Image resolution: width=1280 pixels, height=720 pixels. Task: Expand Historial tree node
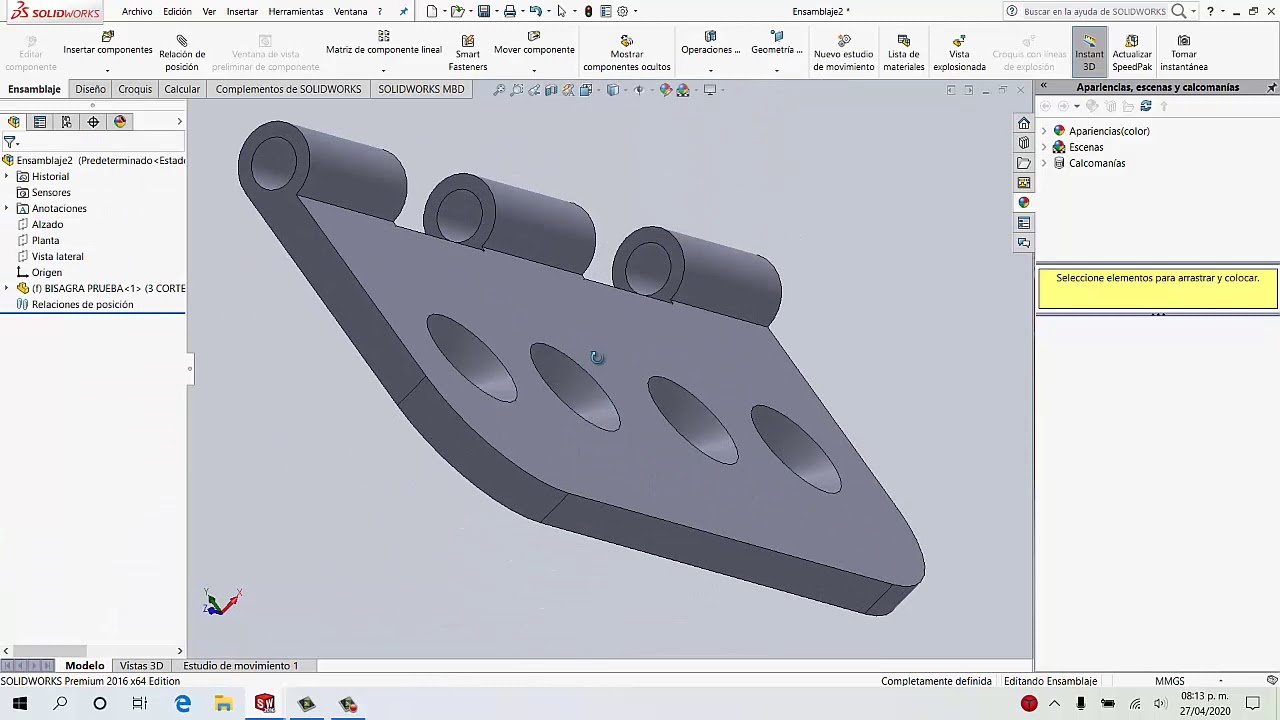point(7,176)
